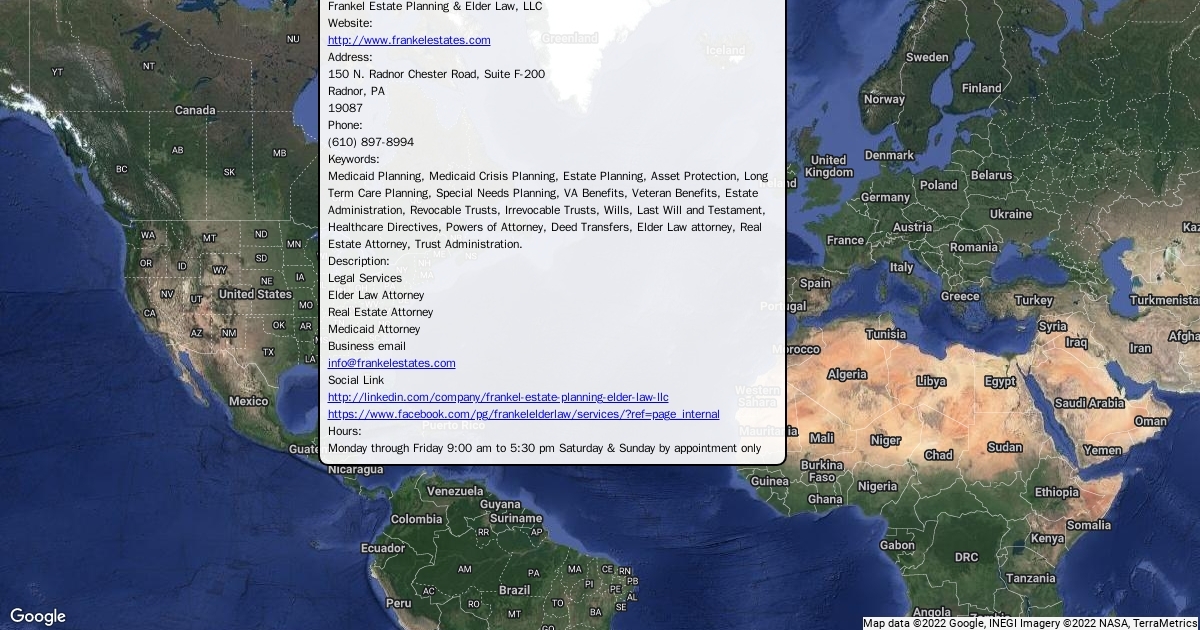This screenshot has width=1200, height=630.
Task: Click the Mexico label on the map
Action: point(248,401)
